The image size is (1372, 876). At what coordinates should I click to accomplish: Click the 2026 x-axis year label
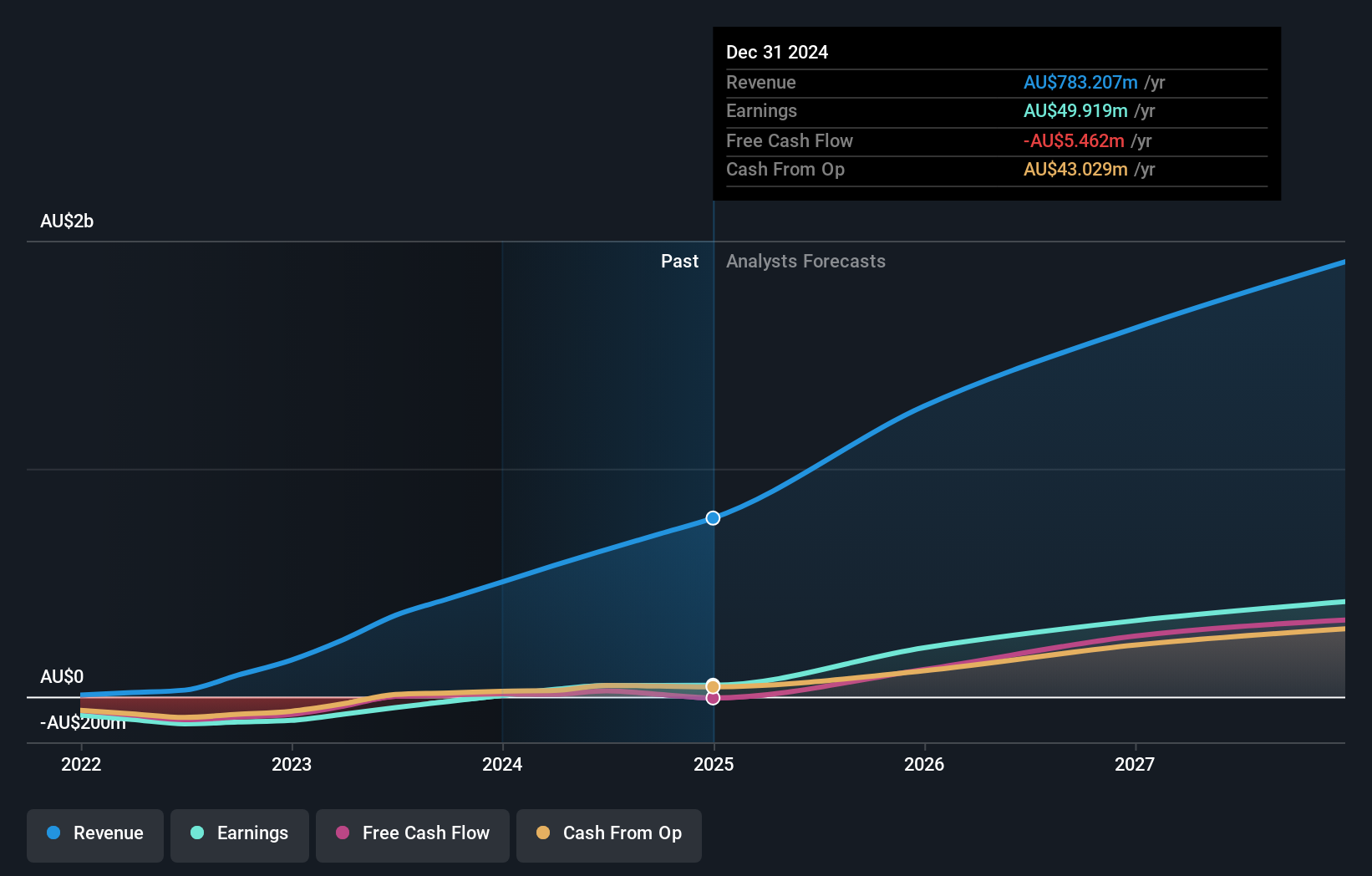click(924, 764)
